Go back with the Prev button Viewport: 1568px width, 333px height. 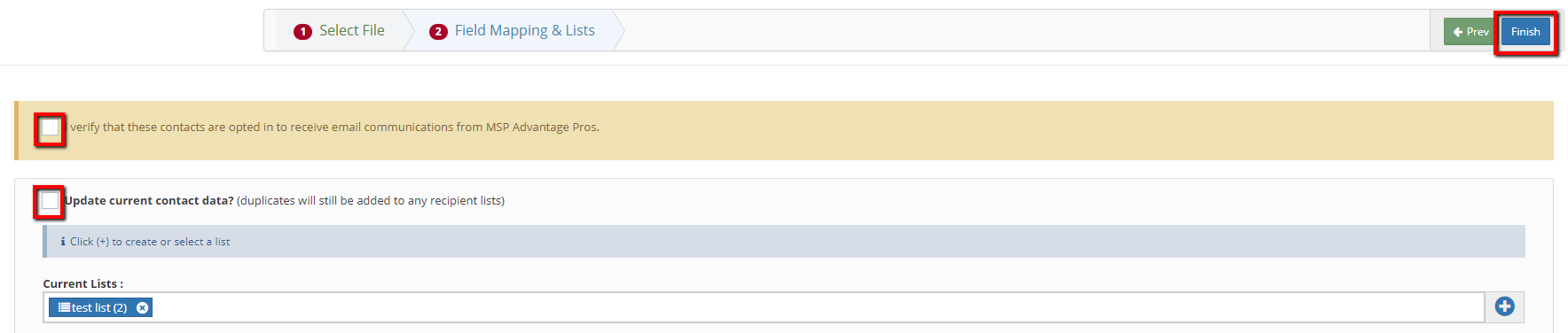pyautogui.click(x=1470, y=32)
